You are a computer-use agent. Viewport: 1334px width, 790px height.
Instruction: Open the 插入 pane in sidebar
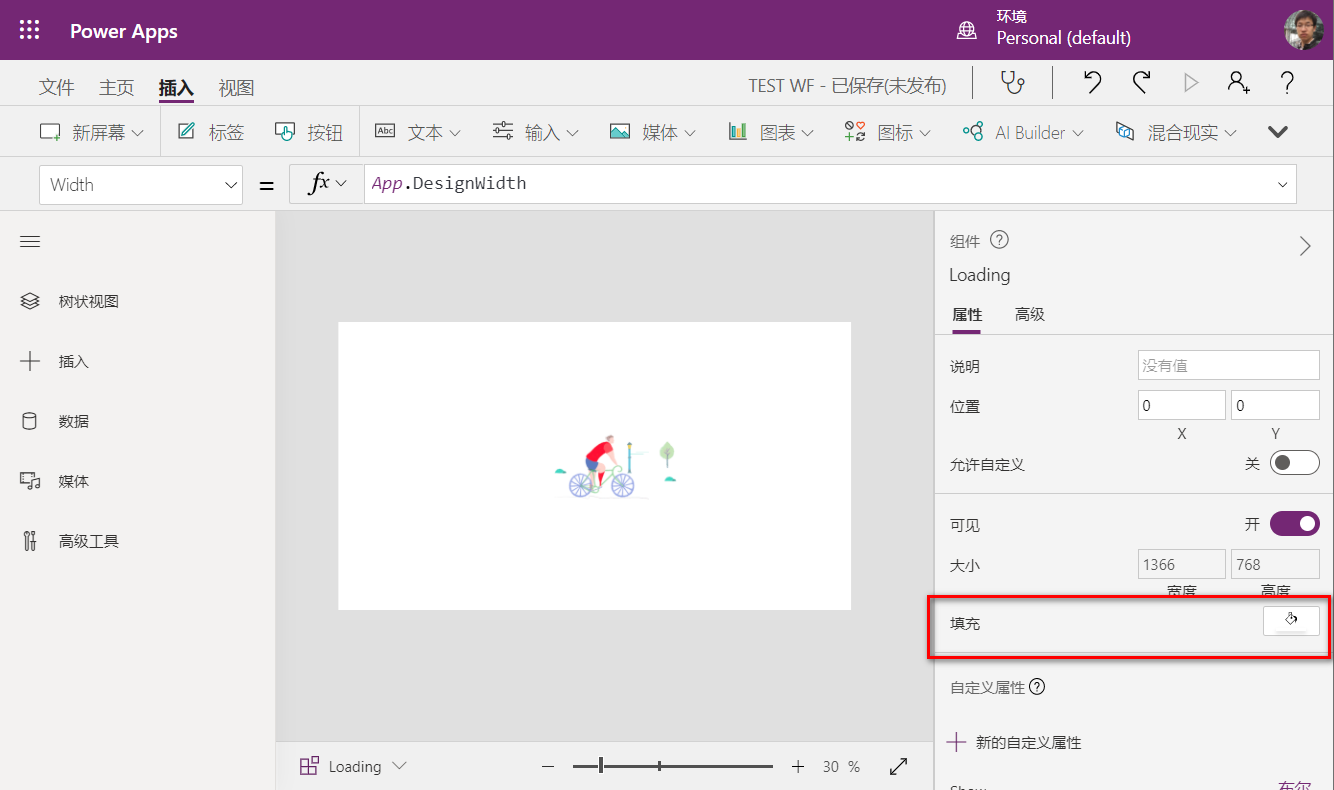pos(55,361)
